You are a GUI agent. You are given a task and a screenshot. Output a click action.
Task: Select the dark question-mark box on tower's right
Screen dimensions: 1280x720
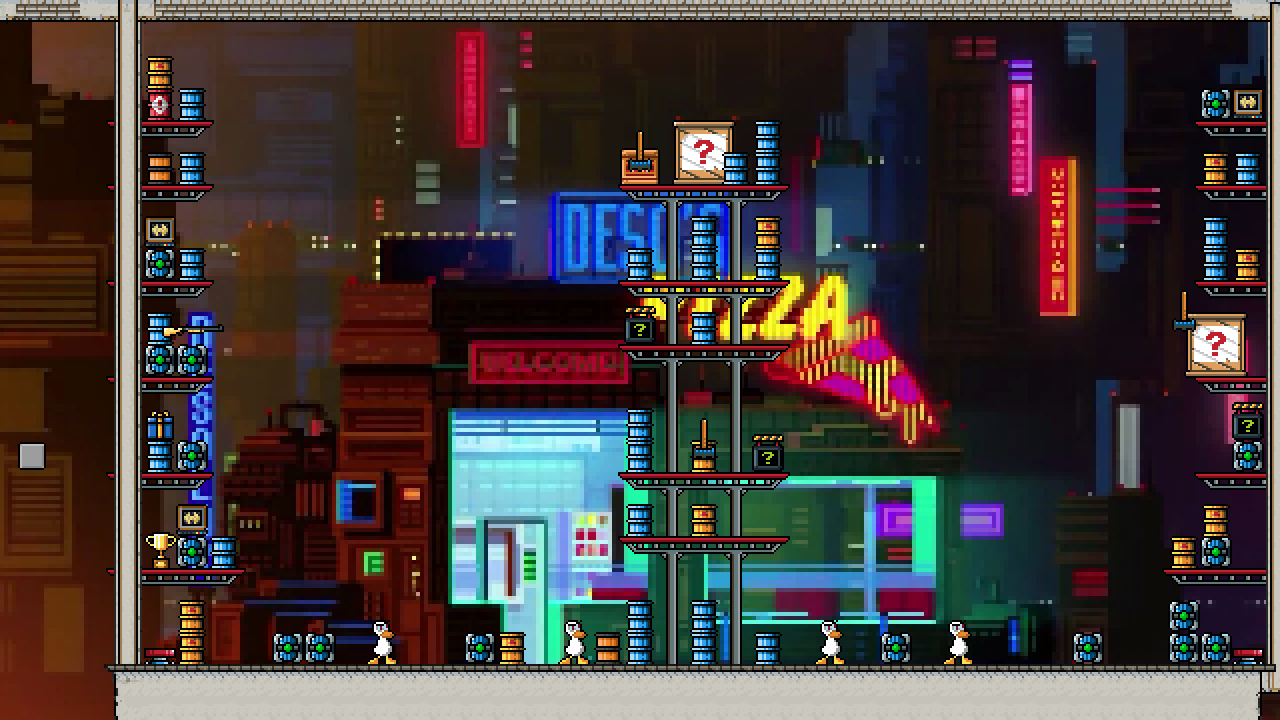point(767,455)
